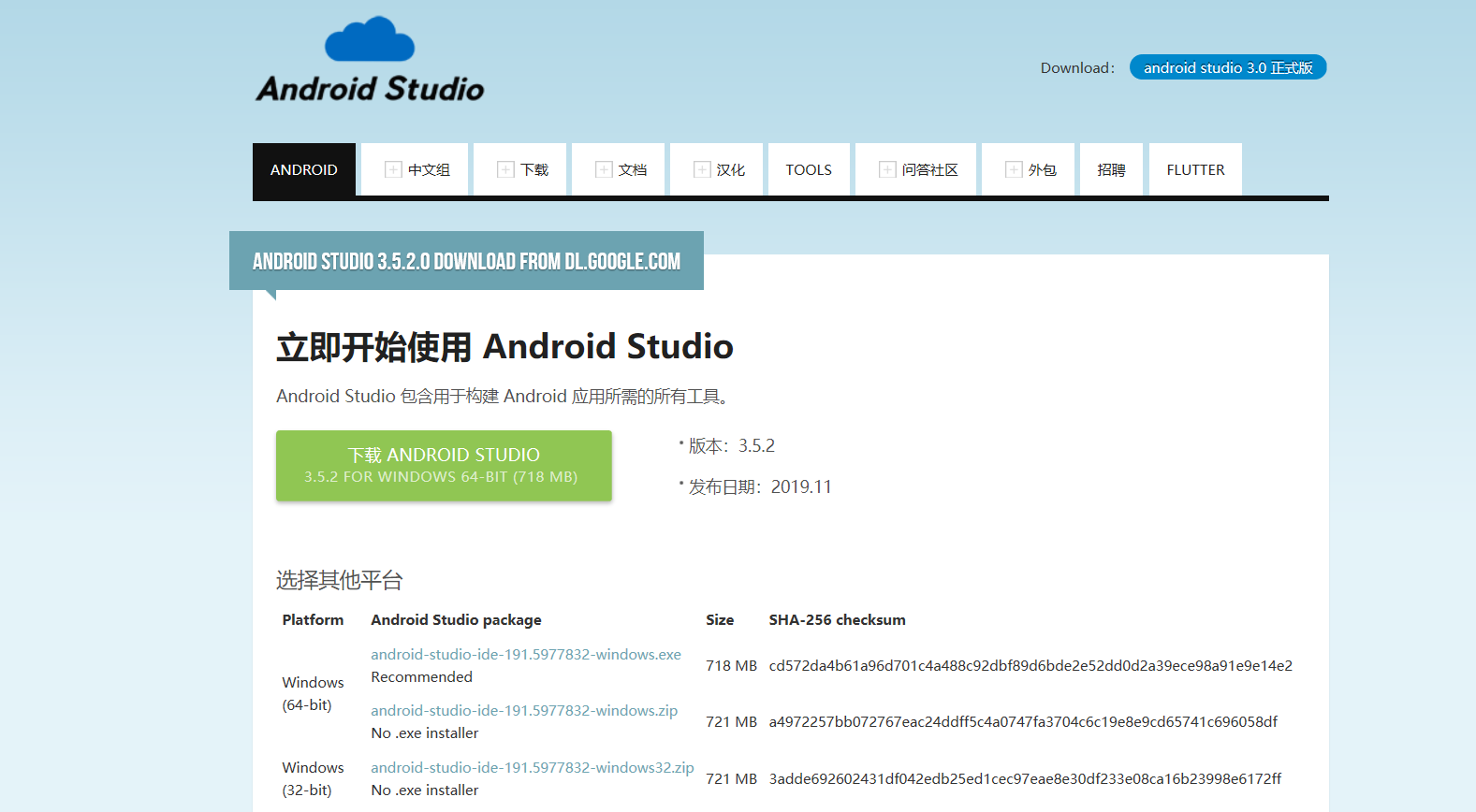Open the ANDROID menu tab
This screenshot has height=812, width=1476.
304,169
